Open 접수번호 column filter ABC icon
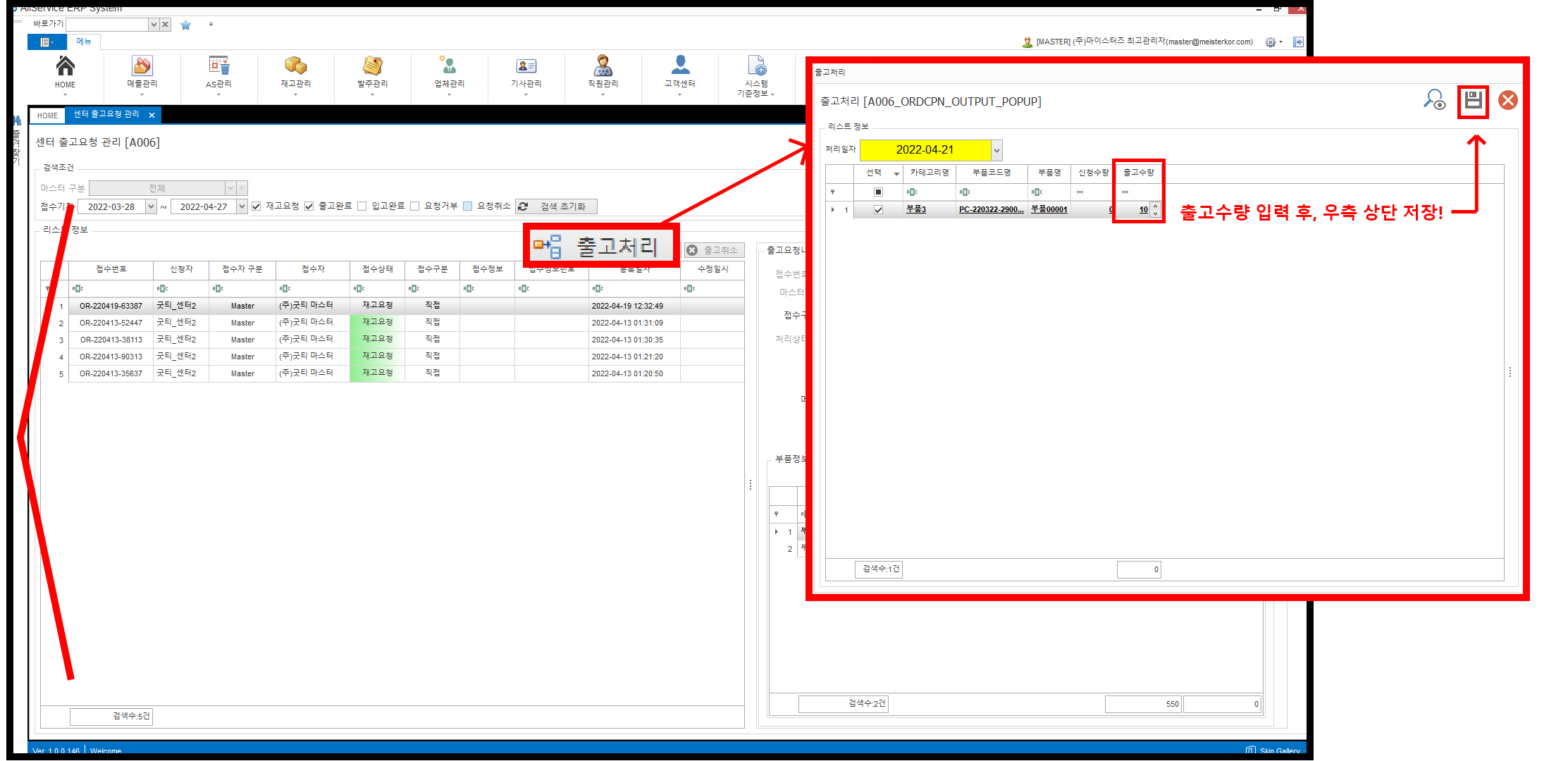 point(78,289)
